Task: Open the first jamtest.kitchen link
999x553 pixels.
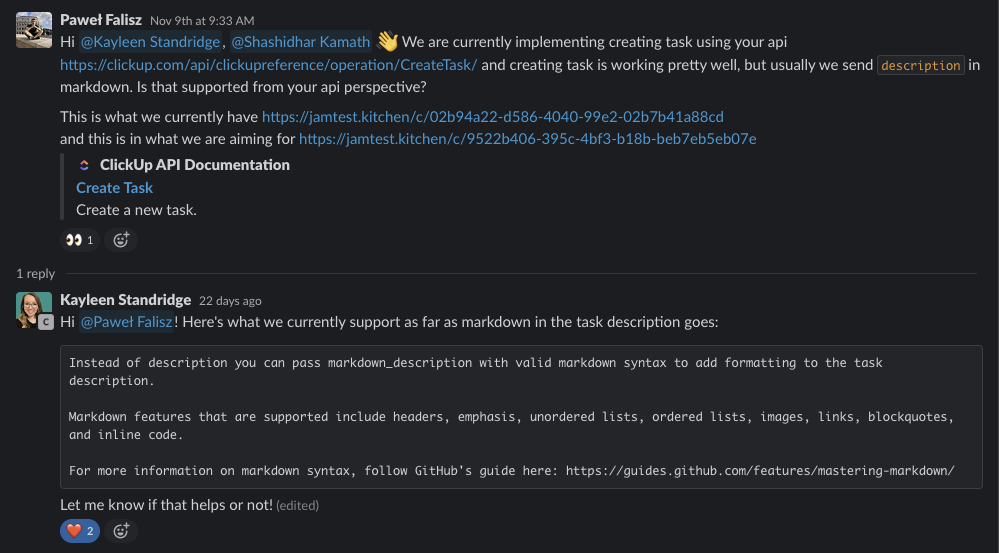Action: click(x=493, y=117)
